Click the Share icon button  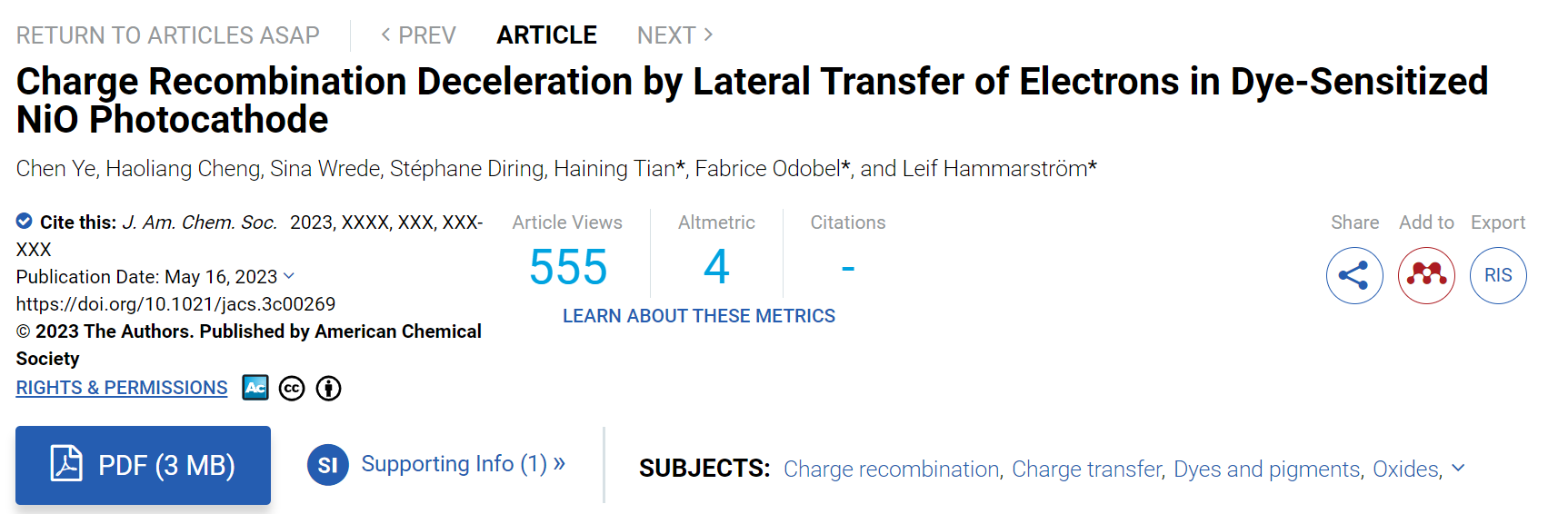coord(1354,275)
